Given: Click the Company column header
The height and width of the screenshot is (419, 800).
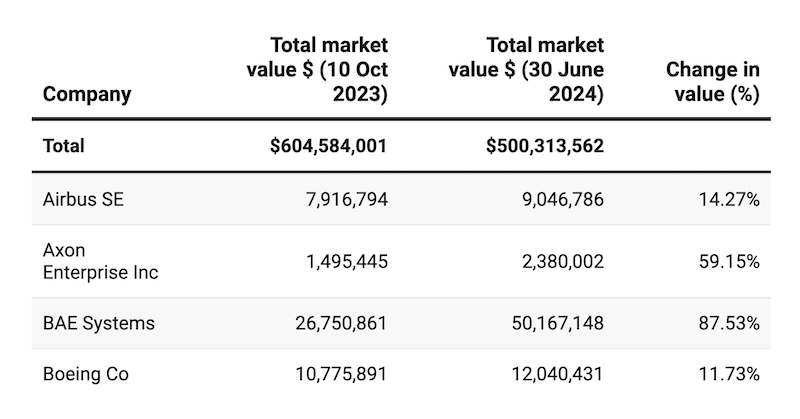Looking at the screenshot, I should 87,95.
